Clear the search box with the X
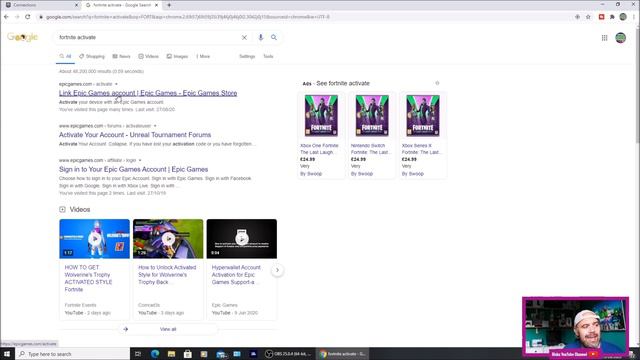The width and height of the screenshot is (640, 360). click(244, 38)
